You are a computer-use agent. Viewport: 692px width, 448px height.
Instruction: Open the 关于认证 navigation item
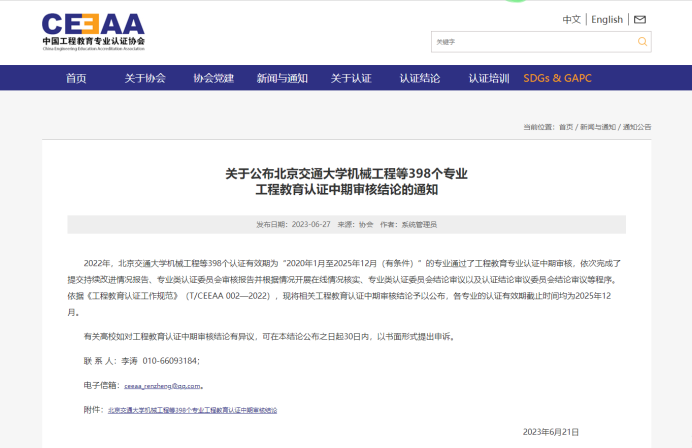[351, 78]
